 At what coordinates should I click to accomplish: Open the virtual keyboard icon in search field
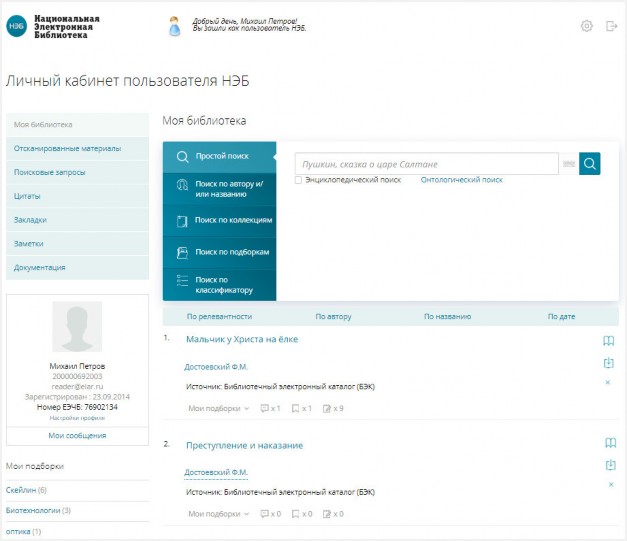pyautogui.click(x=569, y=164)
